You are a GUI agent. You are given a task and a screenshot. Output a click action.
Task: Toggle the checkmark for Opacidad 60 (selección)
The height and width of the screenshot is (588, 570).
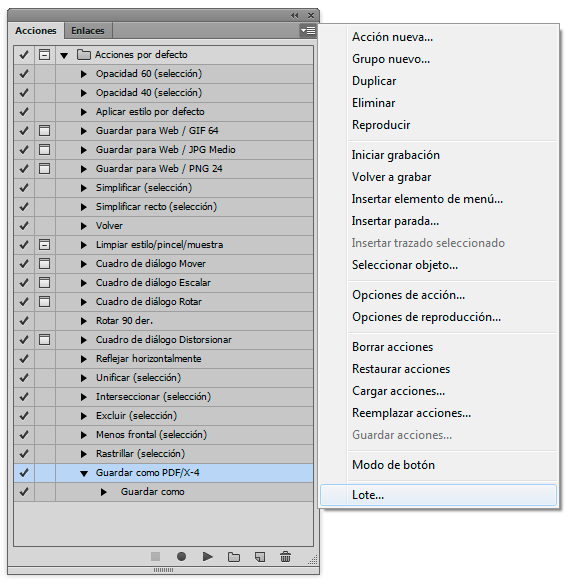coord(24,74)
